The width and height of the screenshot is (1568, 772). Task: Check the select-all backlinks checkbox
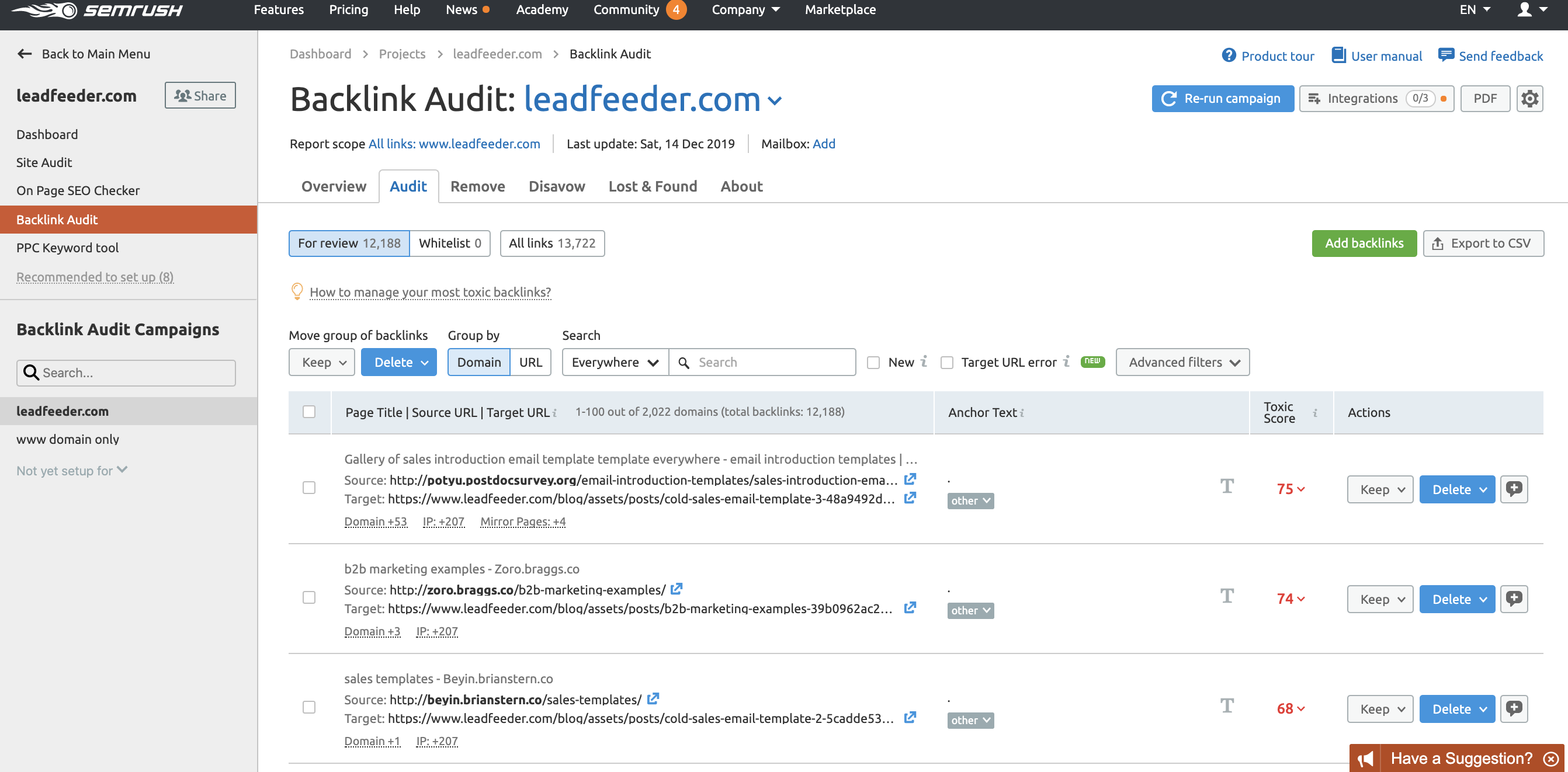pyautogui.click(x=309, y=412)
